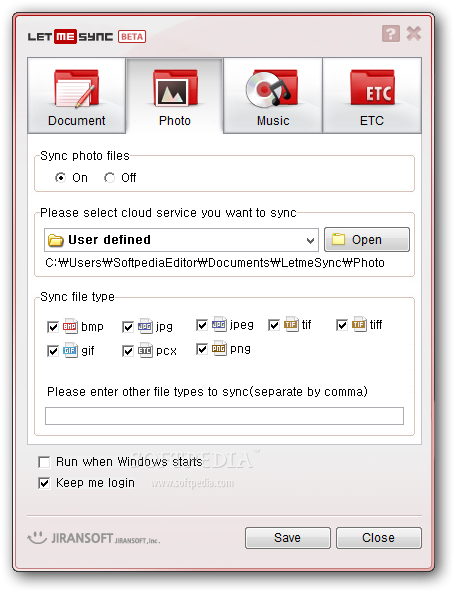Click the LetMeSync logo

(x=70, y=37)
